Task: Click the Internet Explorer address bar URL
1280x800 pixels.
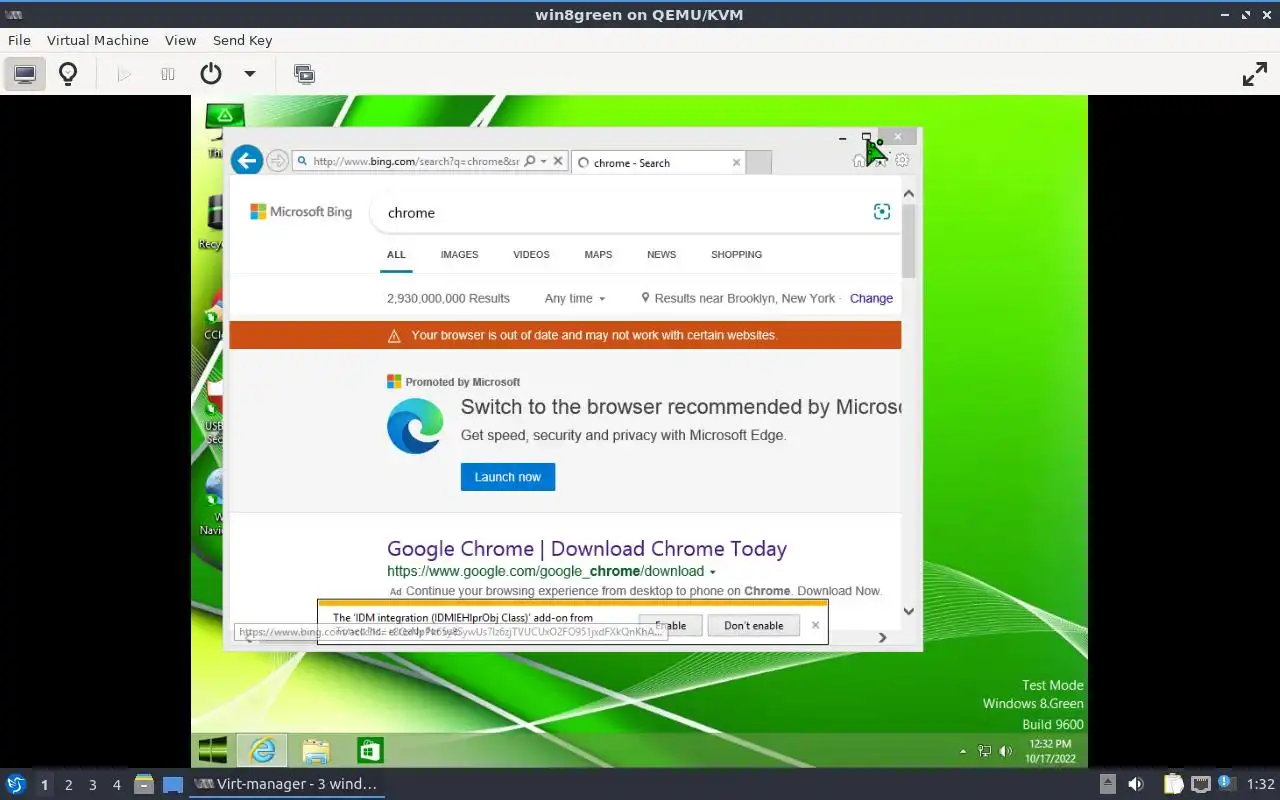Action: pos(416,161)
